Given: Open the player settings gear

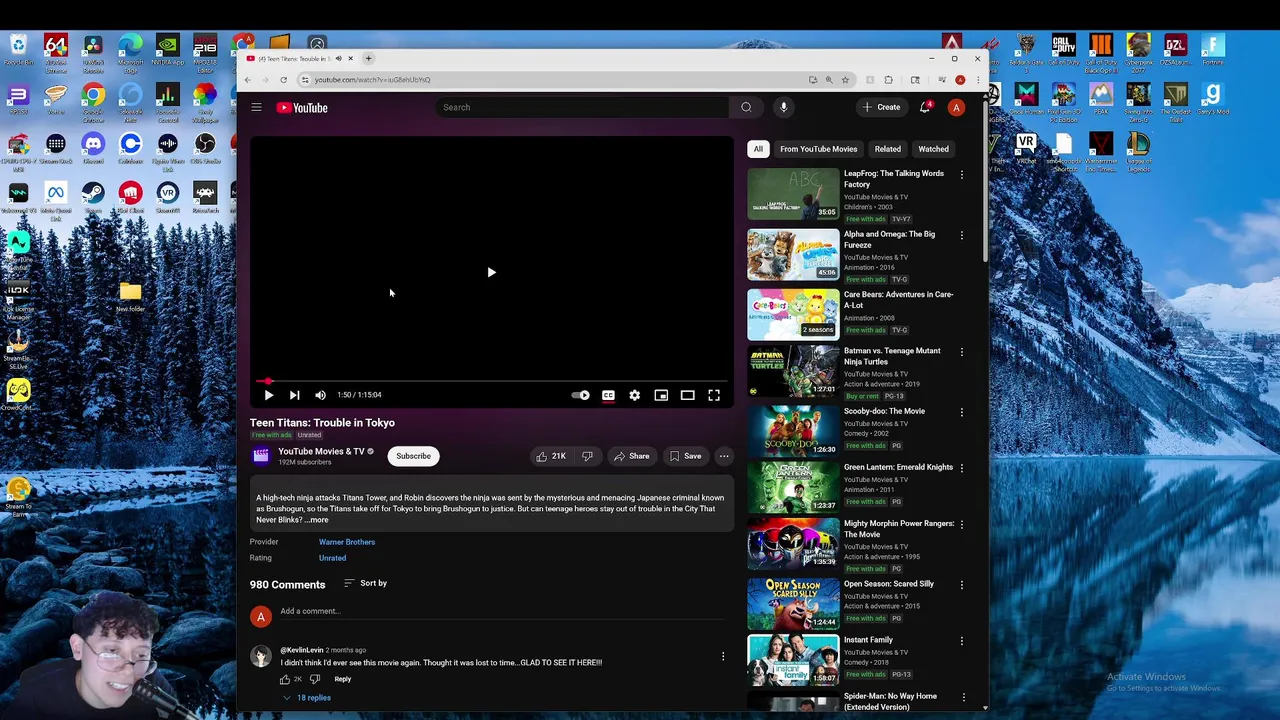Looking at the screenshot, I should (x=634, y=395).
